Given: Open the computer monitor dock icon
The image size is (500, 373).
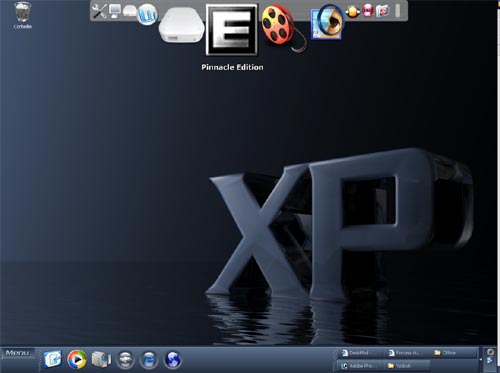Looking at the screenshot, I should coord(114,11).
